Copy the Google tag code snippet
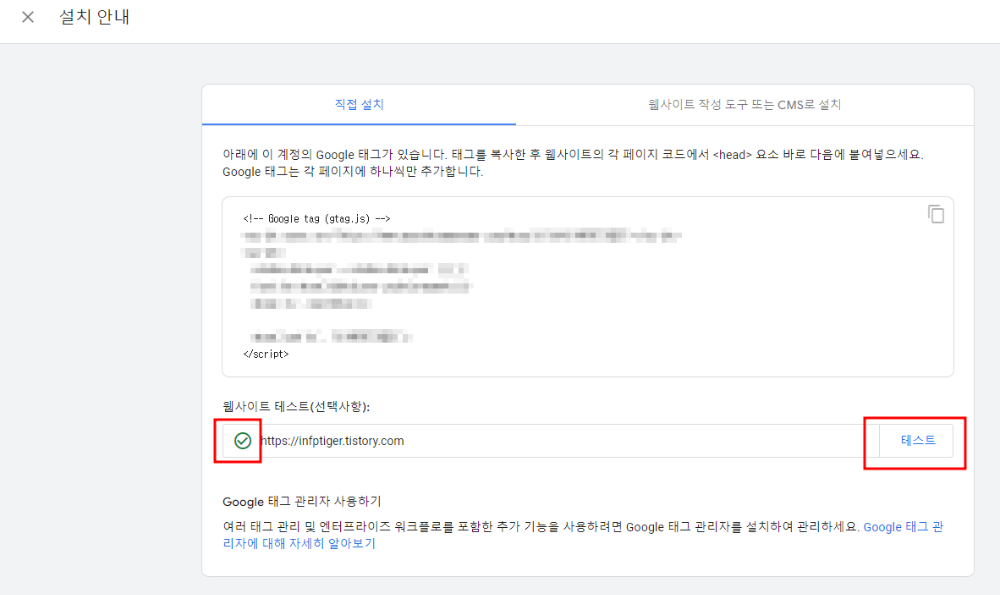 click(x=936, y=215)
